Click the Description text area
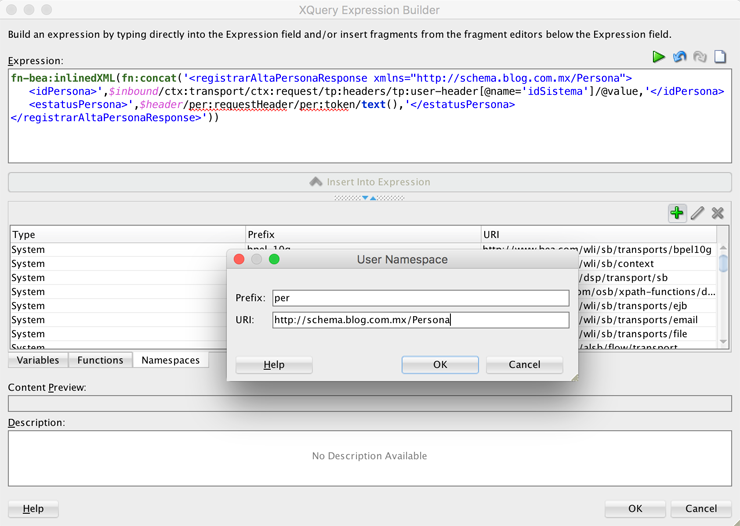Image resolution: width=740 pixels, height=526 pixels. (370, 458)
